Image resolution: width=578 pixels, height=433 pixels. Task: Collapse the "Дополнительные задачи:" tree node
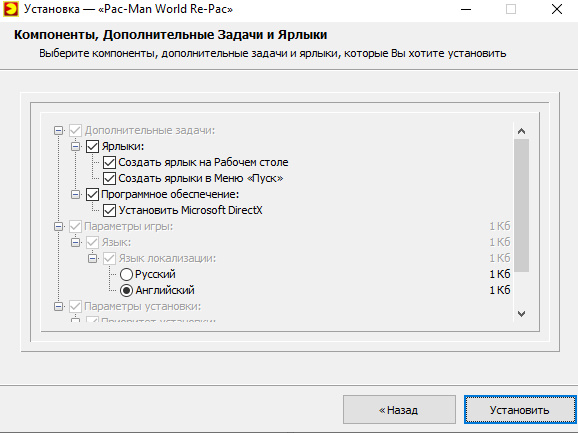click(58, 130)
